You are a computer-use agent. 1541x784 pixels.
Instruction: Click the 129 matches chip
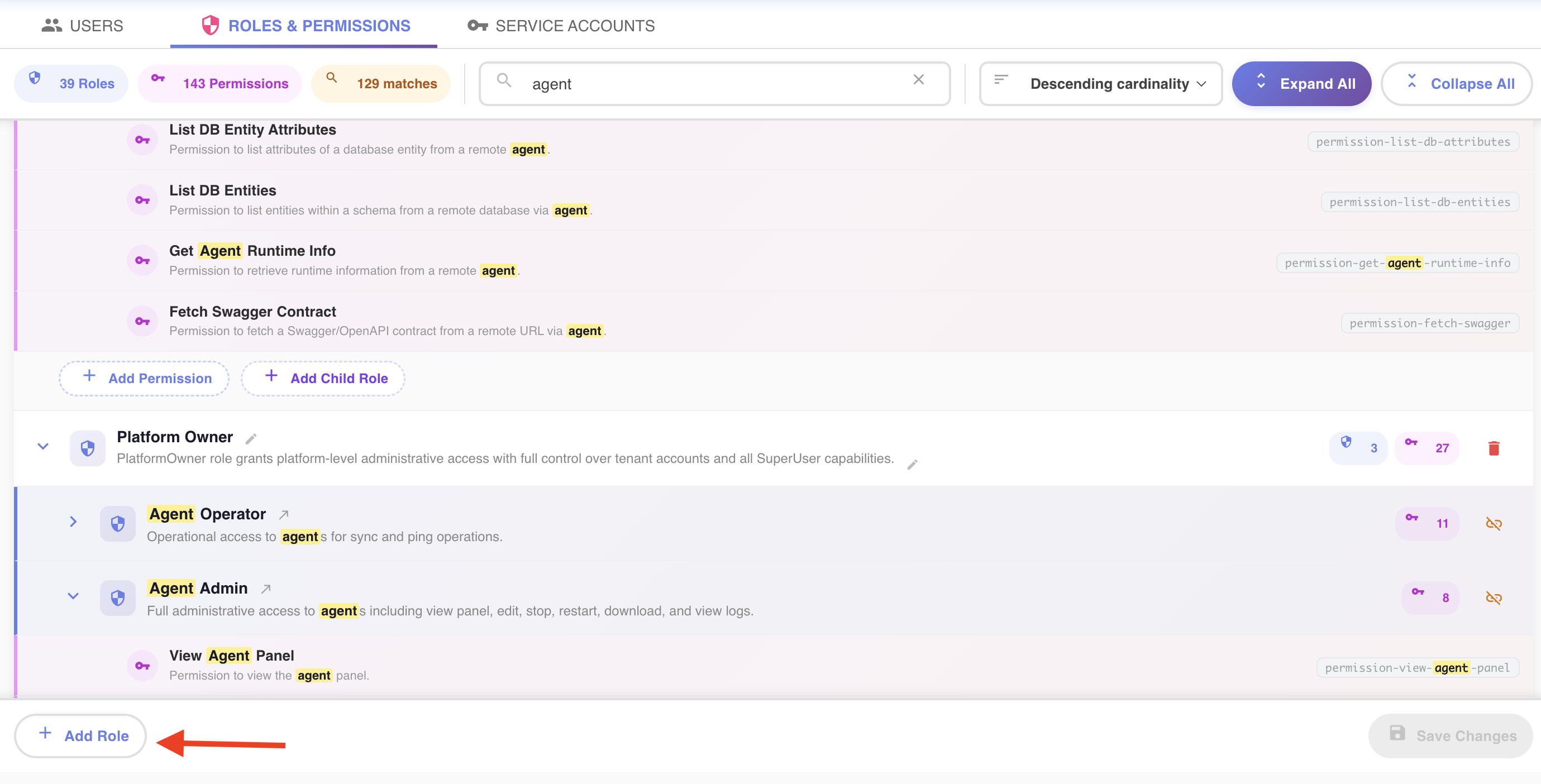381,84
